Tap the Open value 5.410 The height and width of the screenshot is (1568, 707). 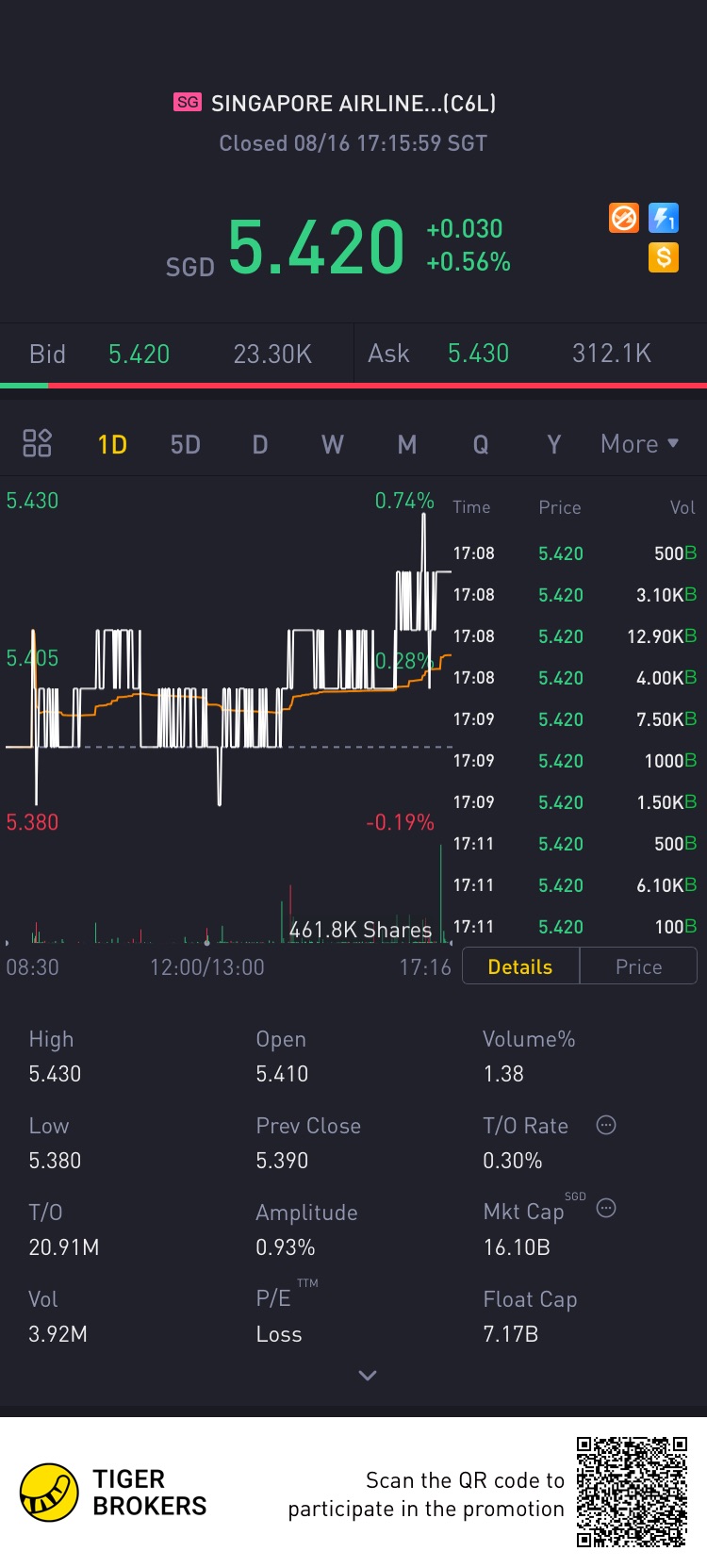point(282,1074)
